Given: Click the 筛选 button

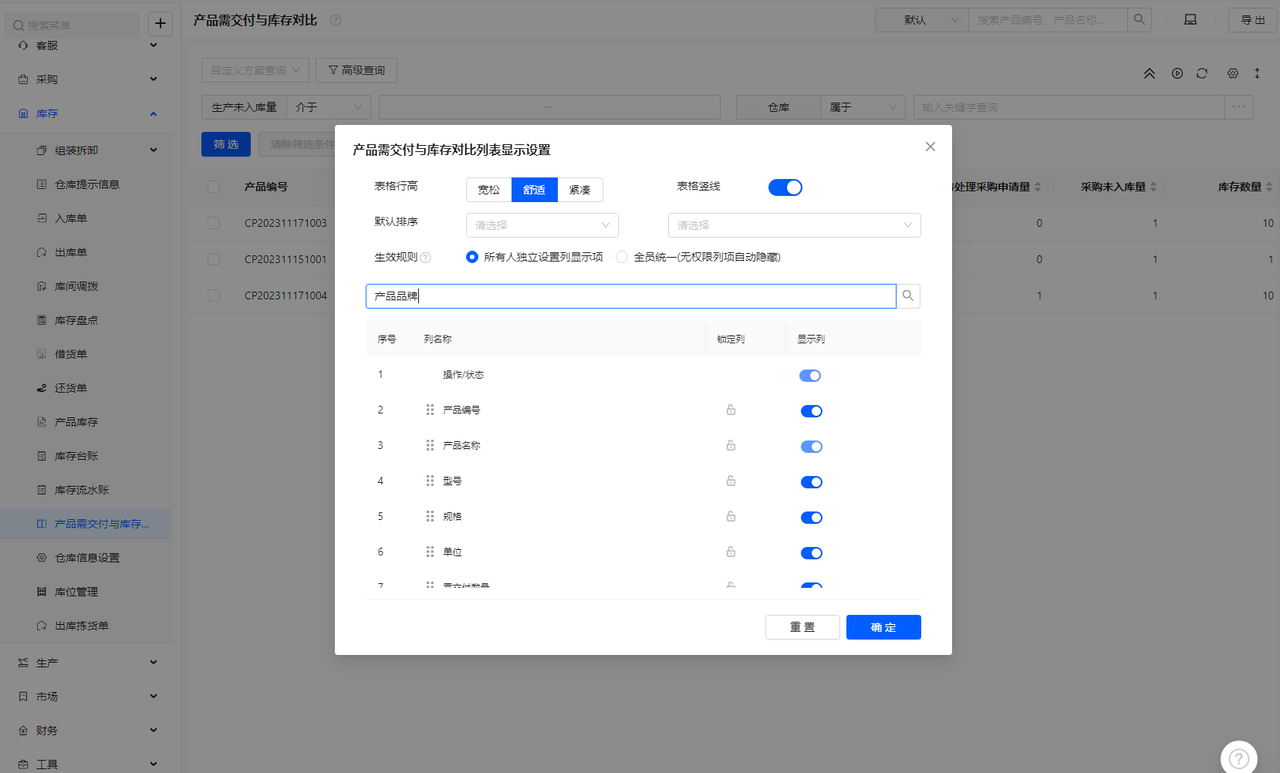Looking at the screenshot, I should point(226,144).
